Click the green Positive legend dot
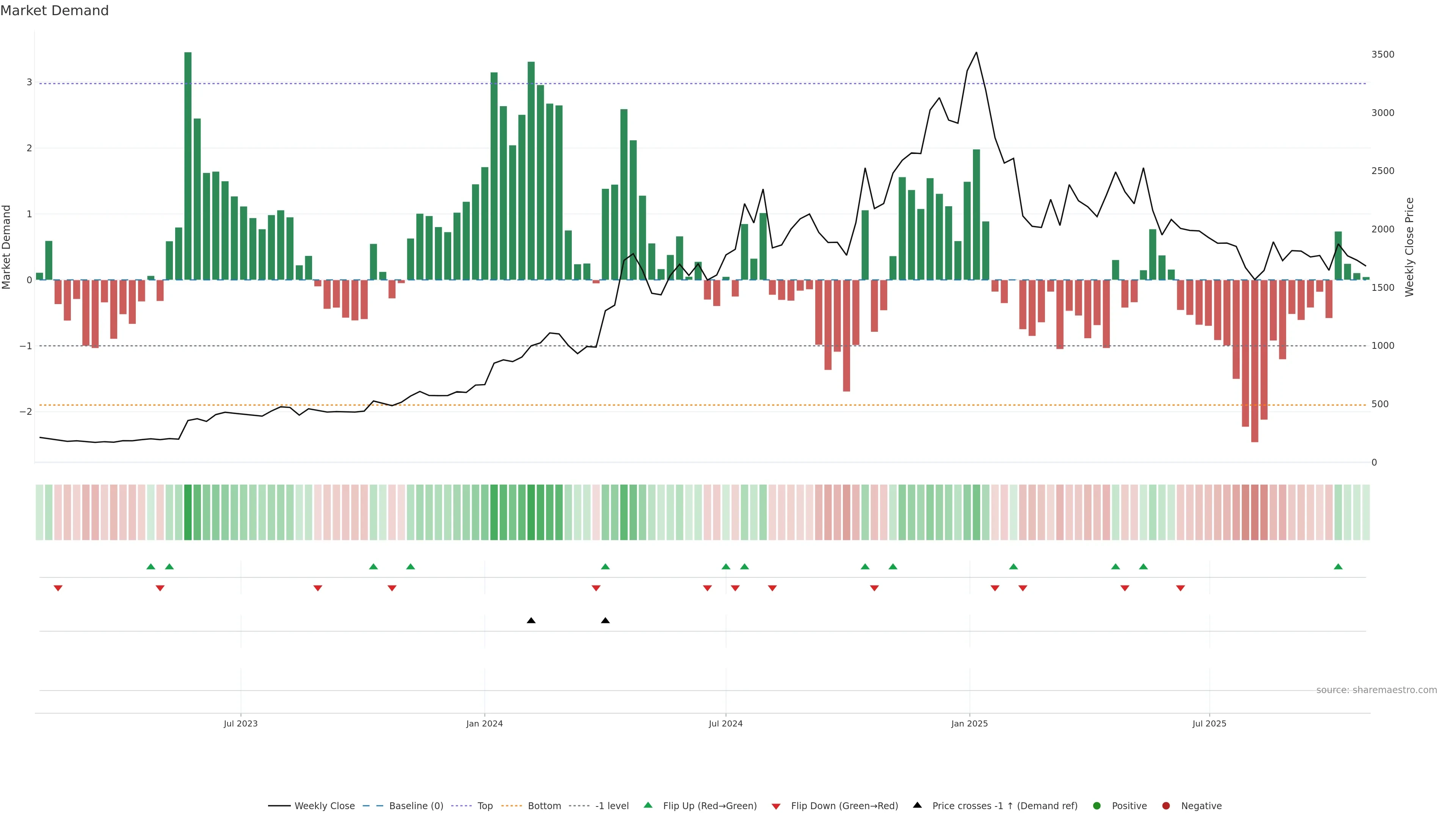Screen dimensions: 1456x819 point(1097,806)
